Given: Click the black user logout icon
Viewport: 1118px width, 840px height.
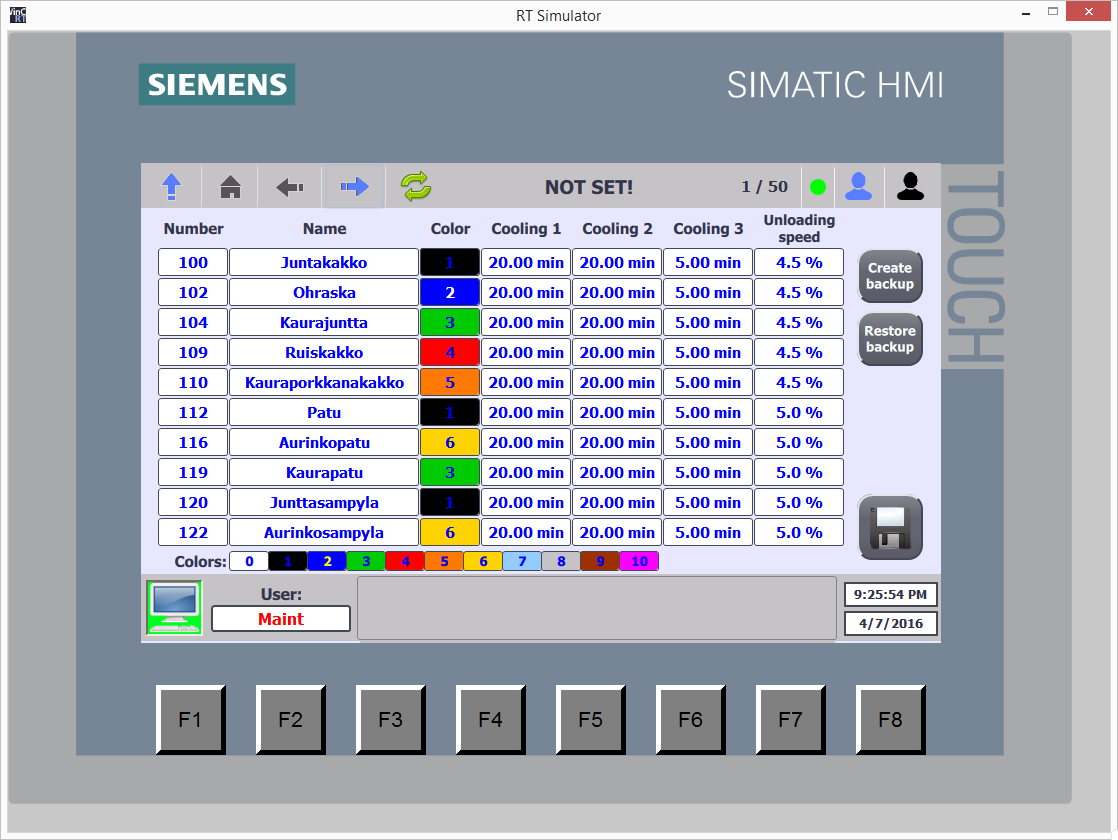Looking at the screenshot, I should pyautogui.click(x=910, y=186).
